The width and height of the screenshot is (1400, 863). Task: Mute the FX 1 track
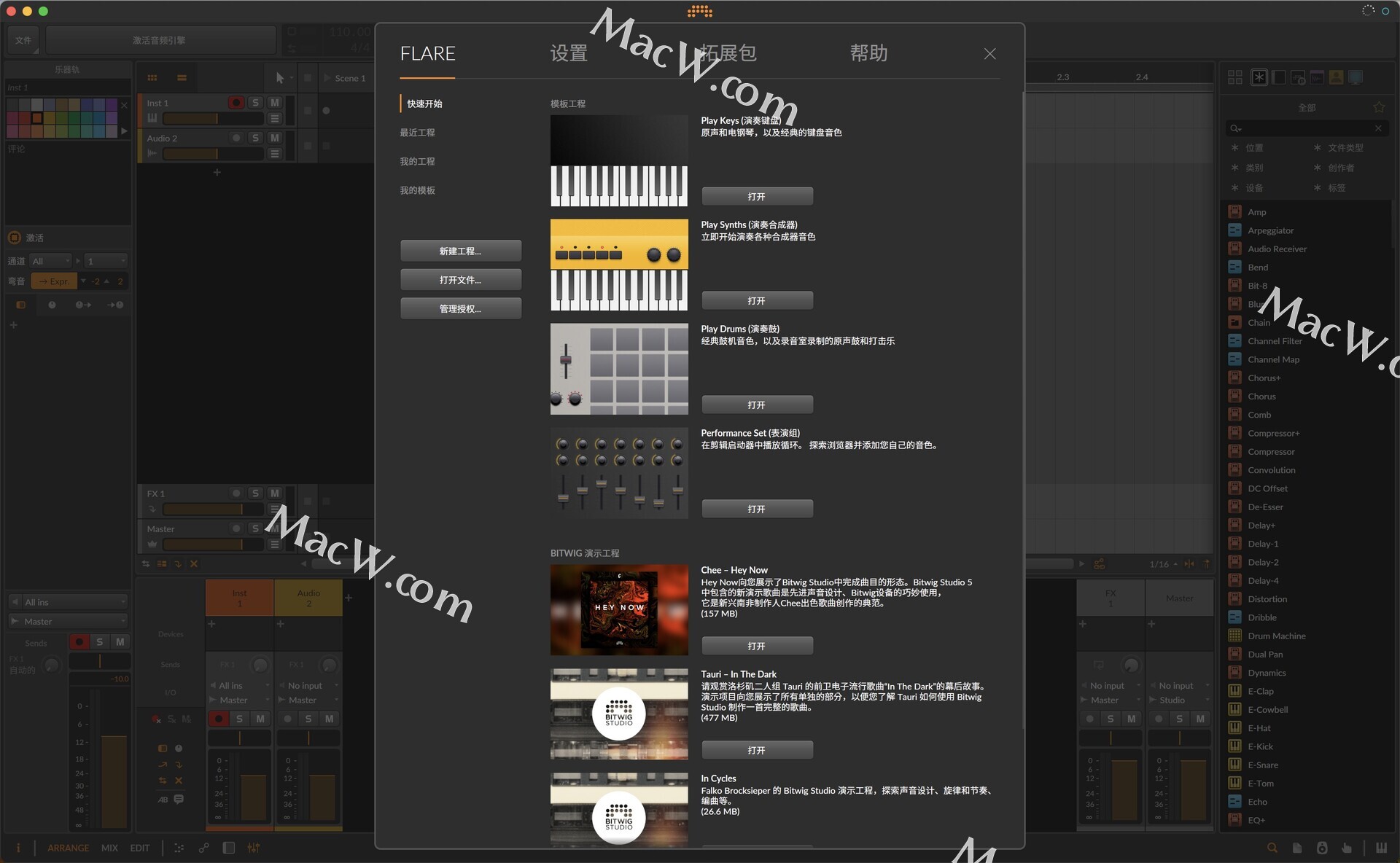tap(275, 493)
